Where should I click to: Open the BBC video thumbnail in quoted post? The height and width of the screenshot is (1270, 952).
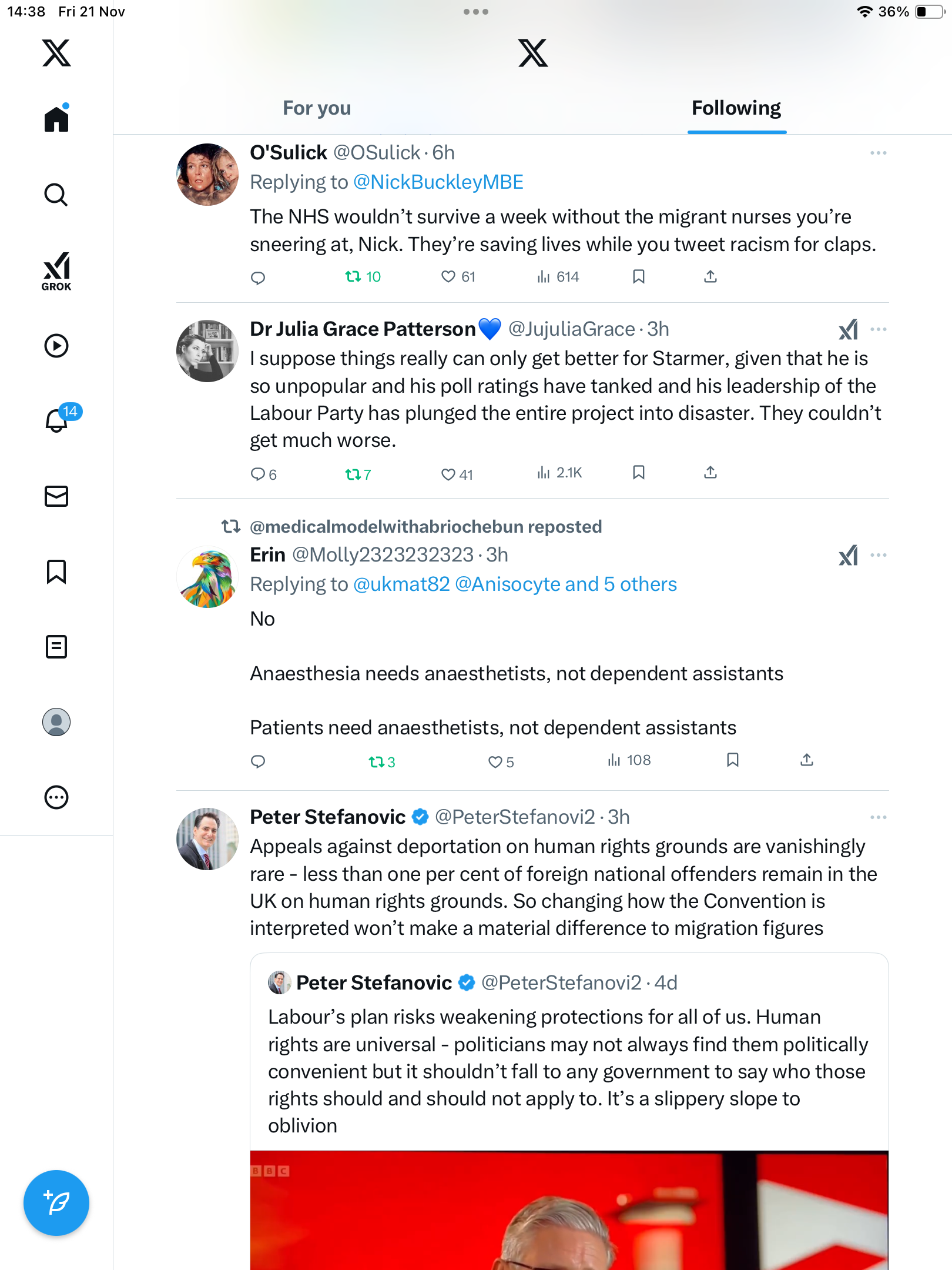point(569,1210)
